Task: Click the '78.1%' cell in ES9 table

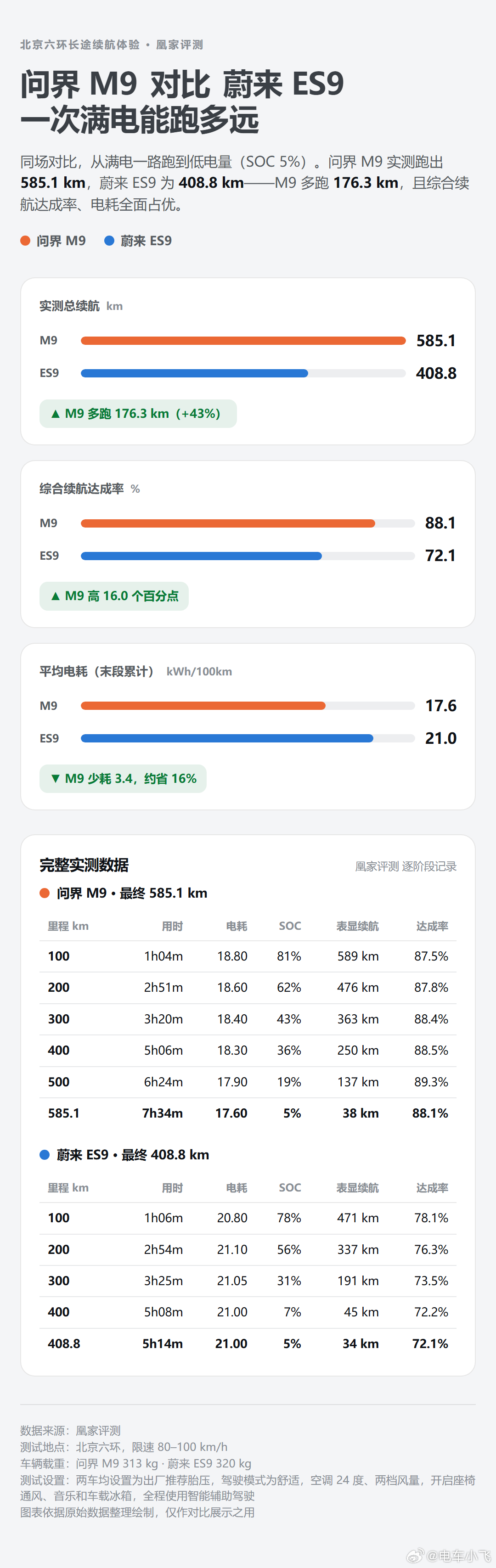Action: (x=431, y=1218)
